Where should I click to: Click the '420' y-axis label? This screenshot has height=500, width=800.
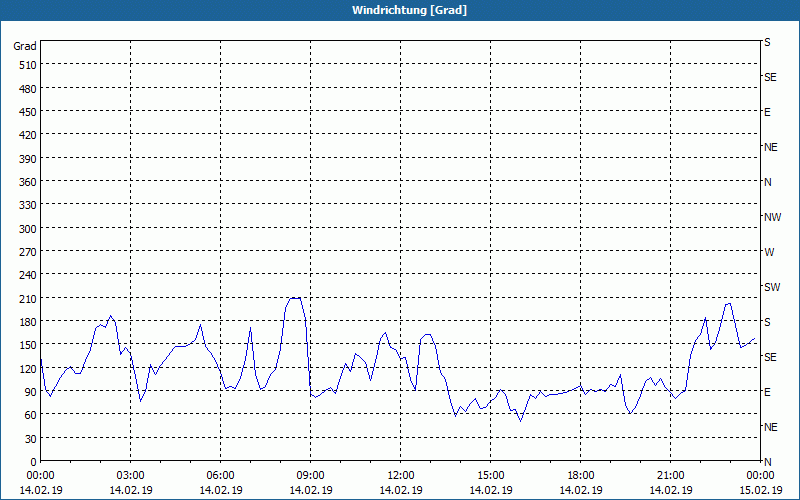(x=28, y=135)
